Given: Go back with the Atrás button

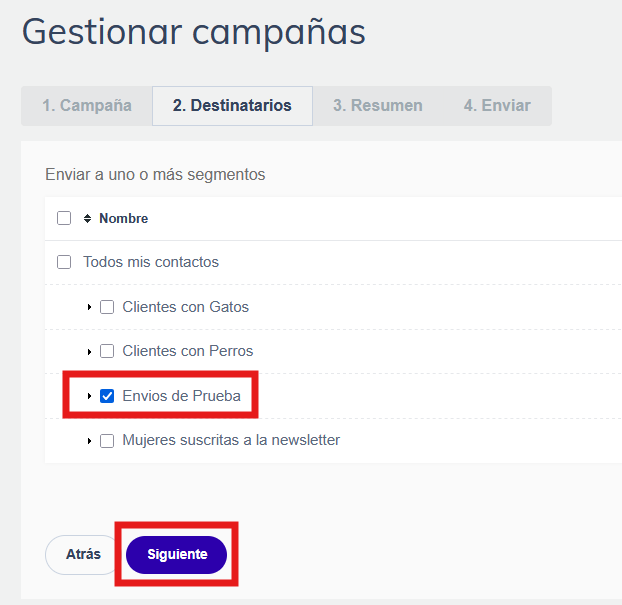Looking at the screenshot, I should point(83,555).
